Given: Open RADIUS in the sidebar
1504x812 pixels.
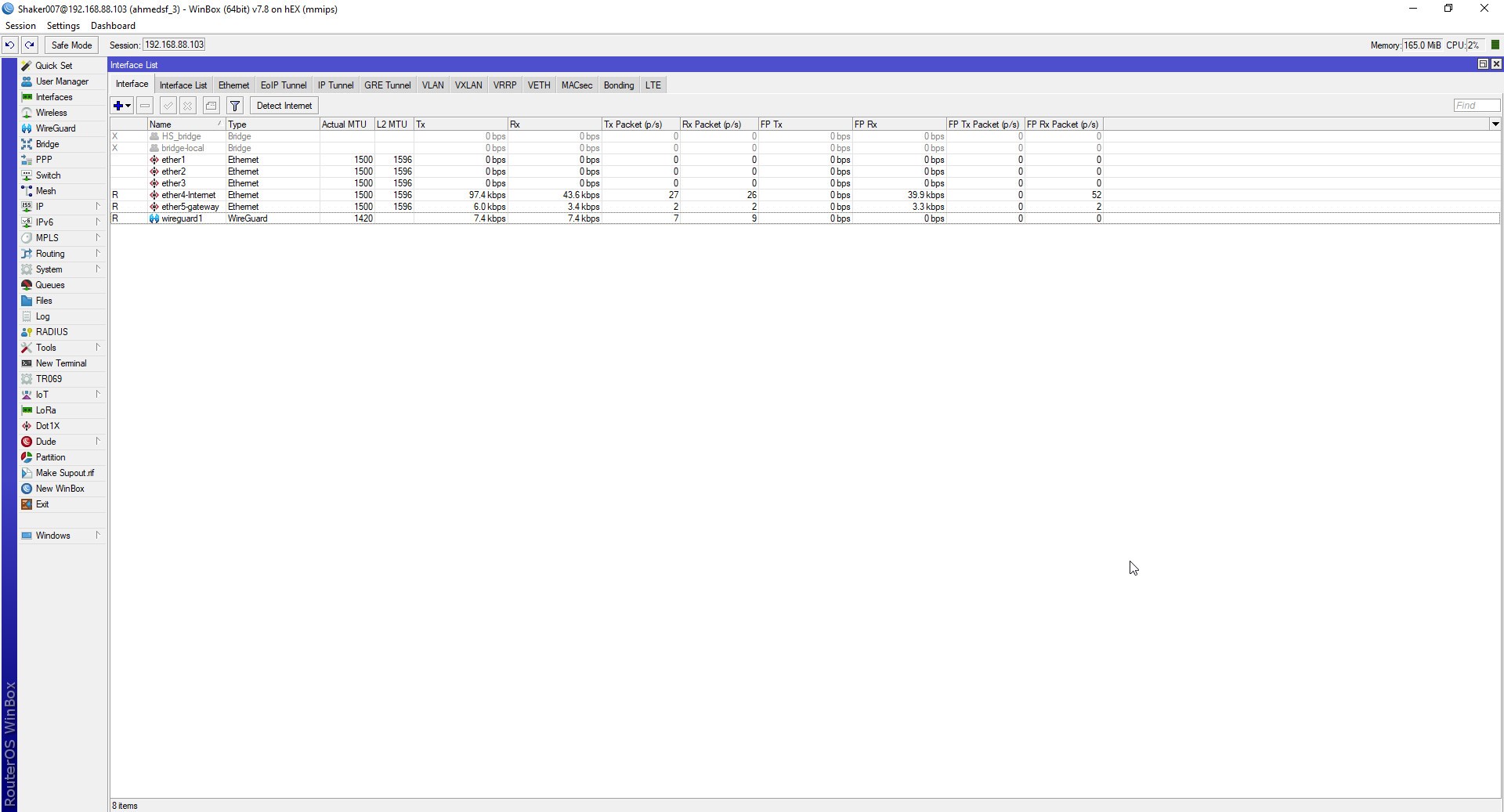Looking at the screenshot, I should click(x=63, y=332).
